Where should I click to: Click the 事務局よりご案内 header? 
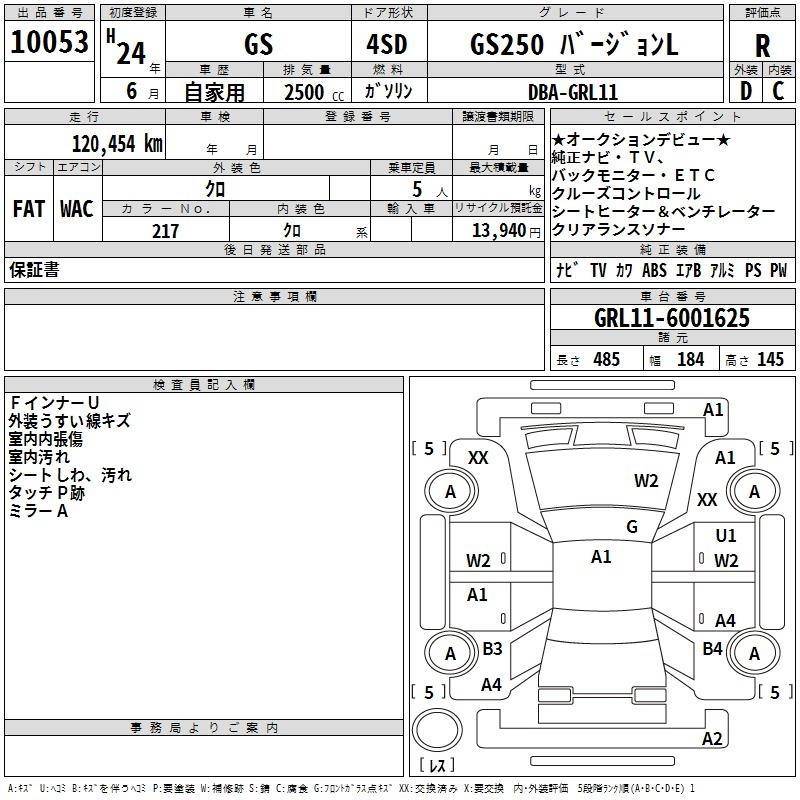point(204,728)
